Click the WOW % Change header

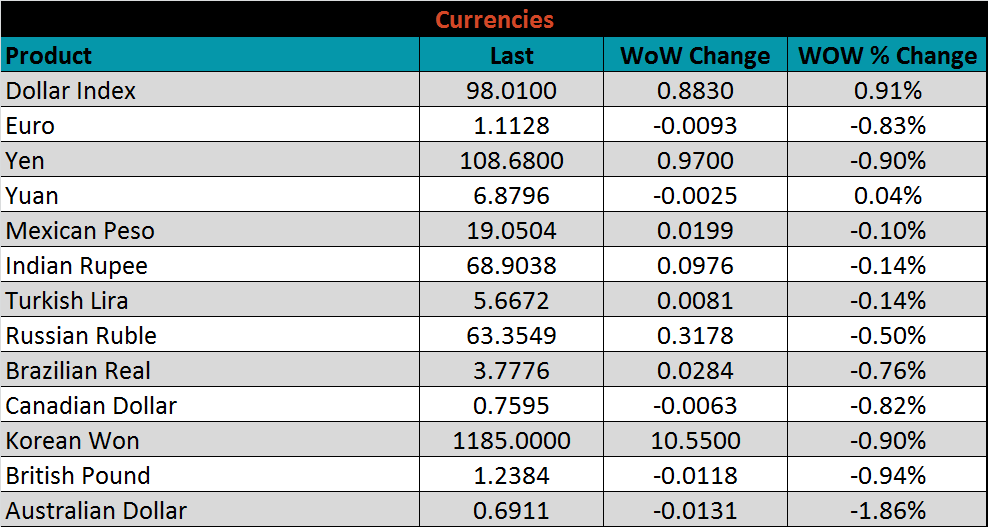click(887, 56)
